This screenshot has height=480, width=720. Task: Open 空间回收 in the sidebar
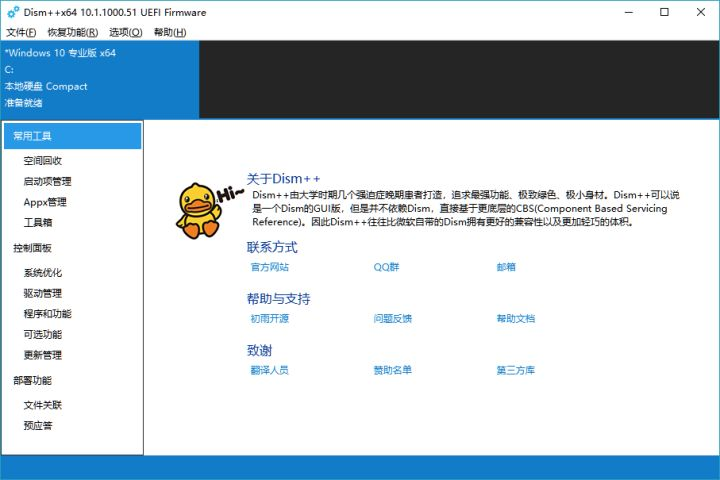pos(43,160)
